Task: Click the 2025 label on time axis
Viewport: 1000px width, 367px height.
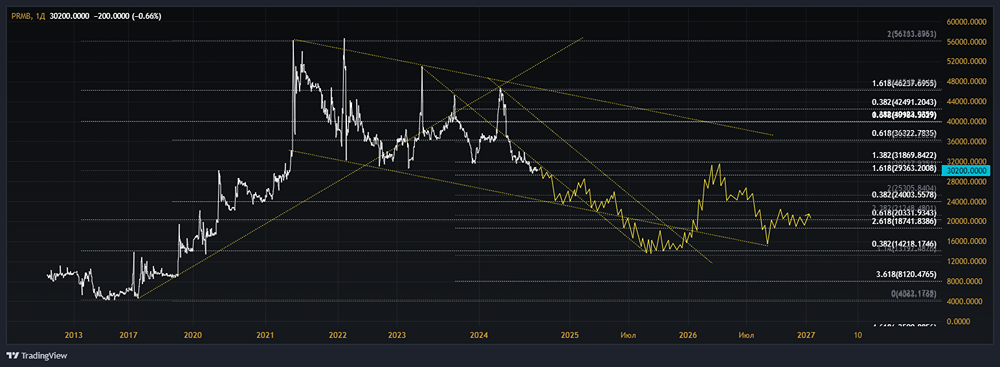Action: pyautogui.click(x=570, y=334)
